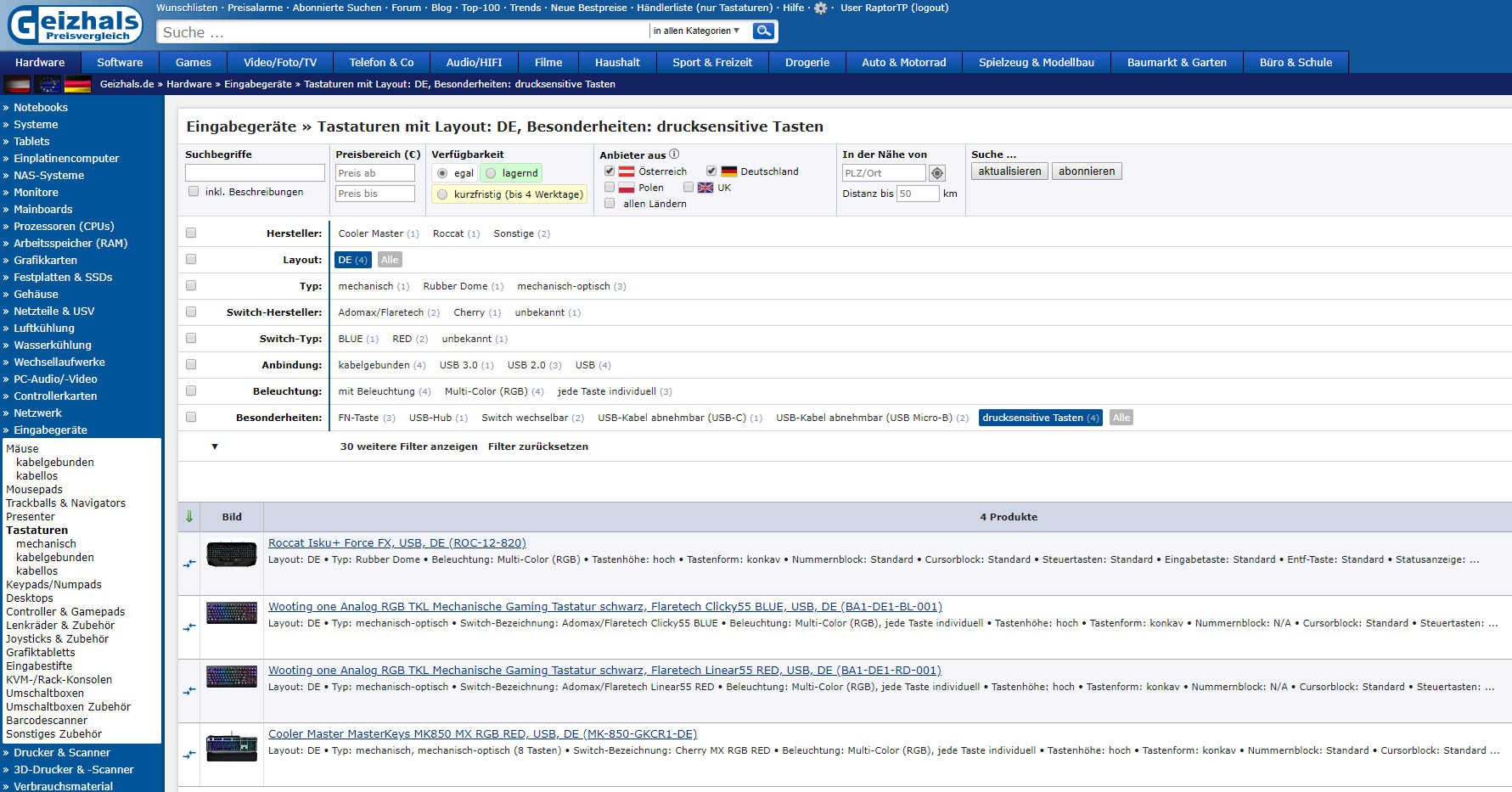Click the aktualisieren button
The height and width of the screenshot is (792, 1512).
1009,171
